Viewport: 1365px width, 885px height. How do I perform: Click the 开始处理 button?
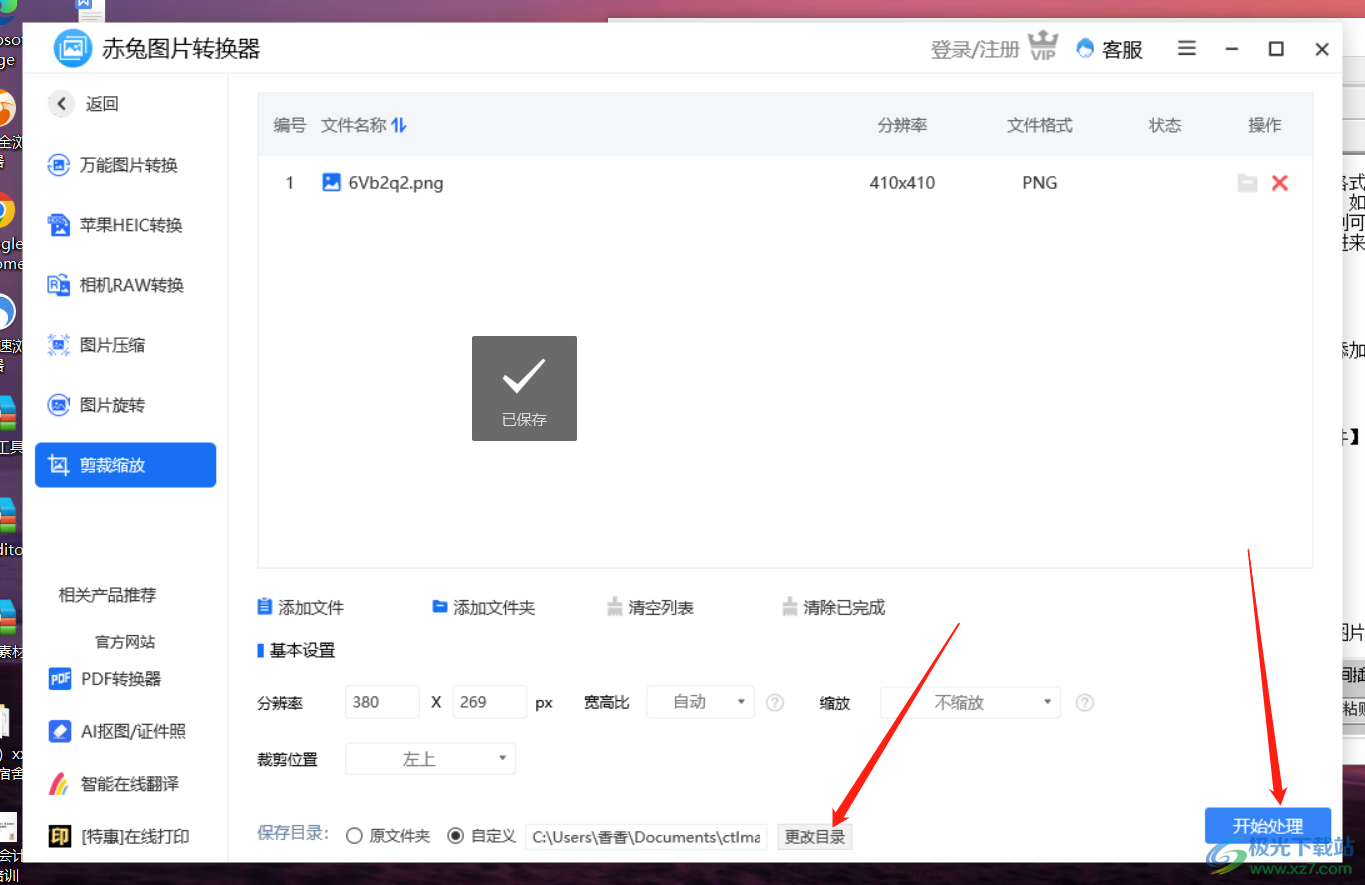point(1268,826)
